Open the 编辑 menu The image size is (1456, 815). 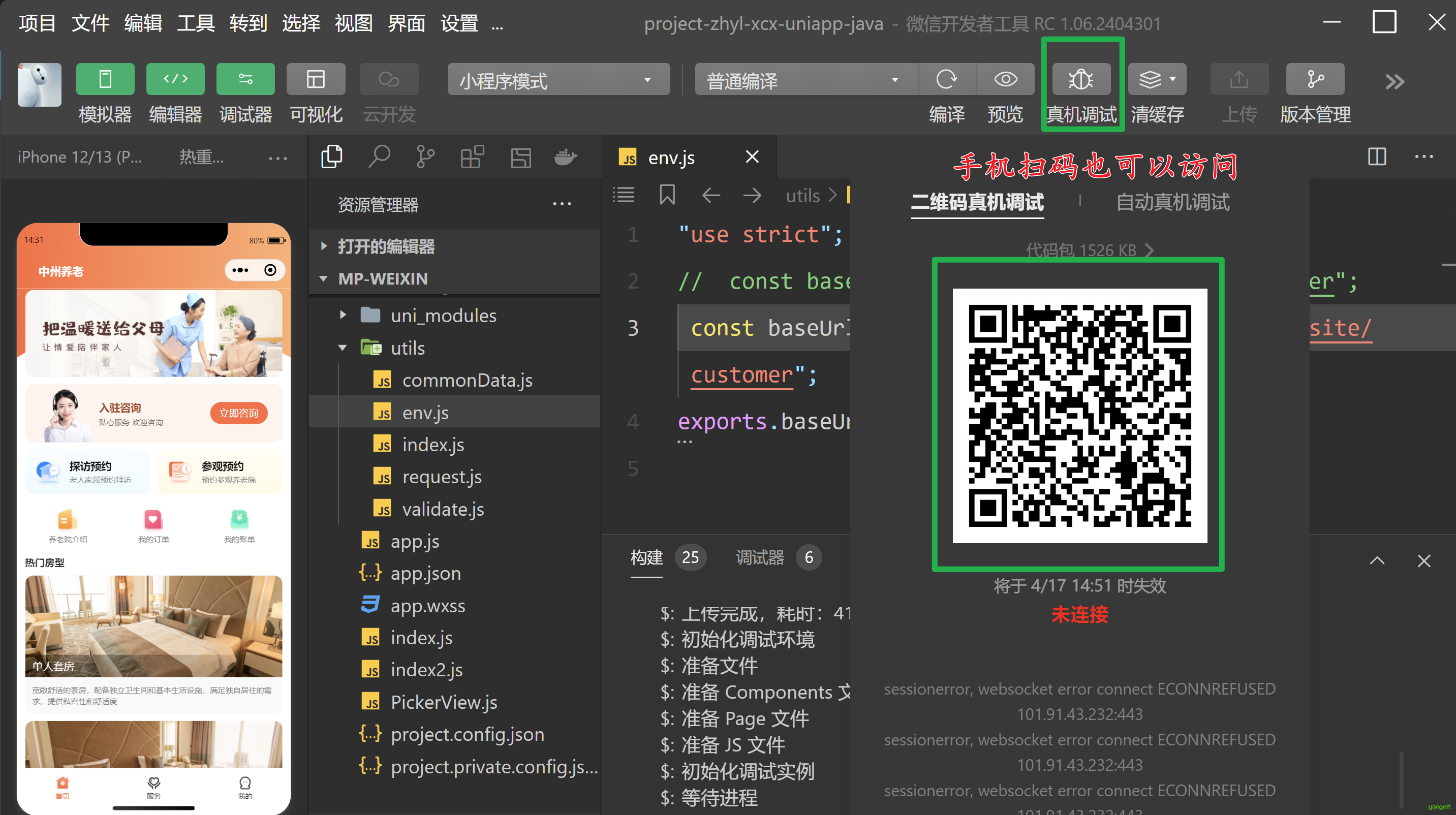(143, 23)
